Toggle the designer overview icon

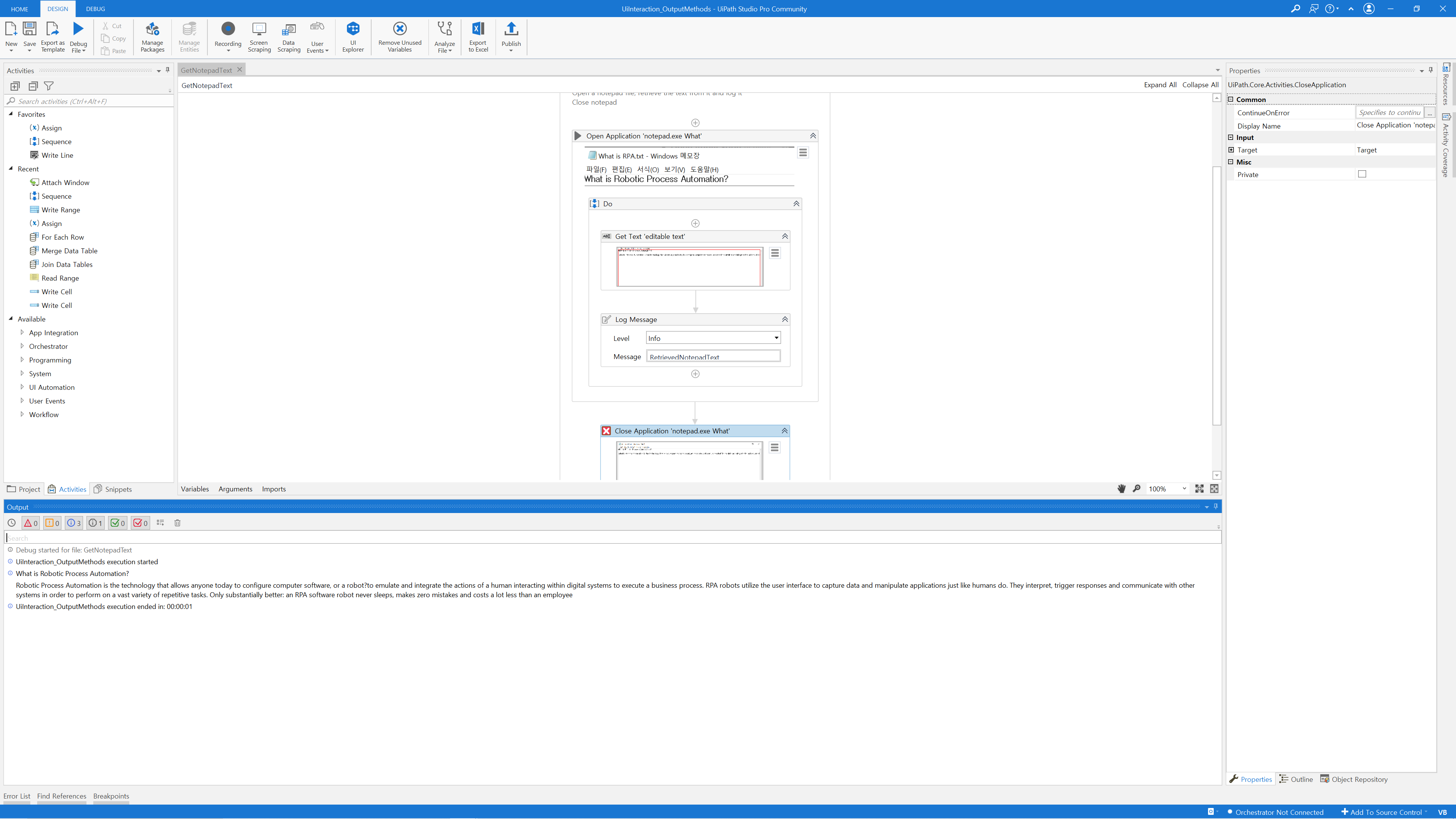(x=1214, y=489)
